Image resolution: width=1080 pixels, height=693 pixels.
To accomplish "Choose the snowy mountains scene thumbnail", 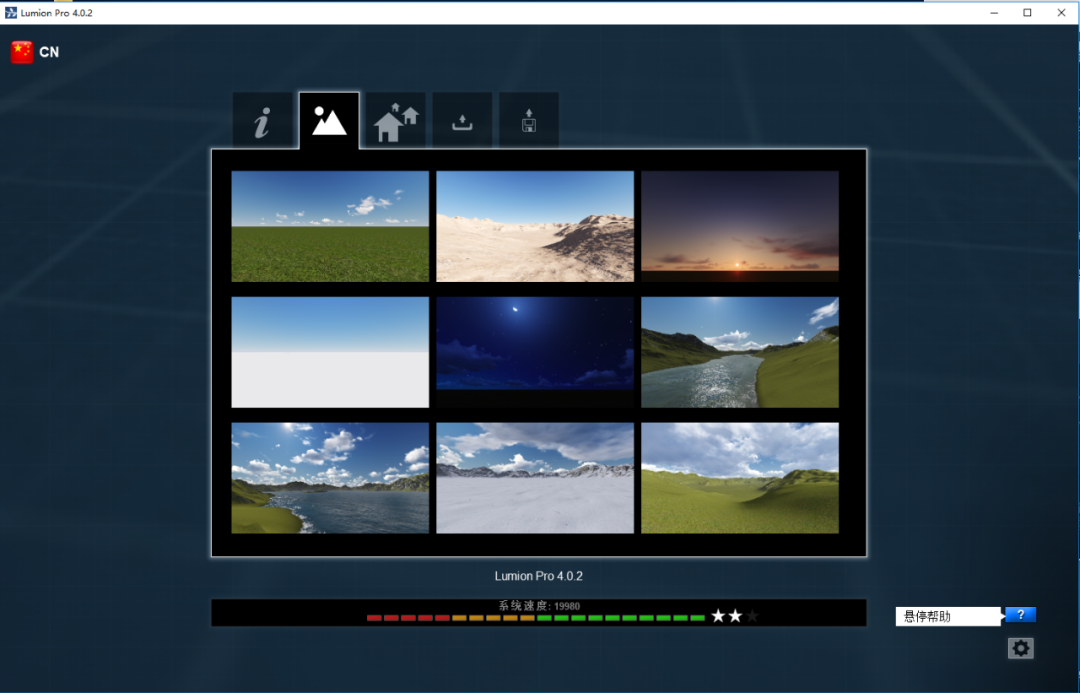I will click(x=535, y=478).
